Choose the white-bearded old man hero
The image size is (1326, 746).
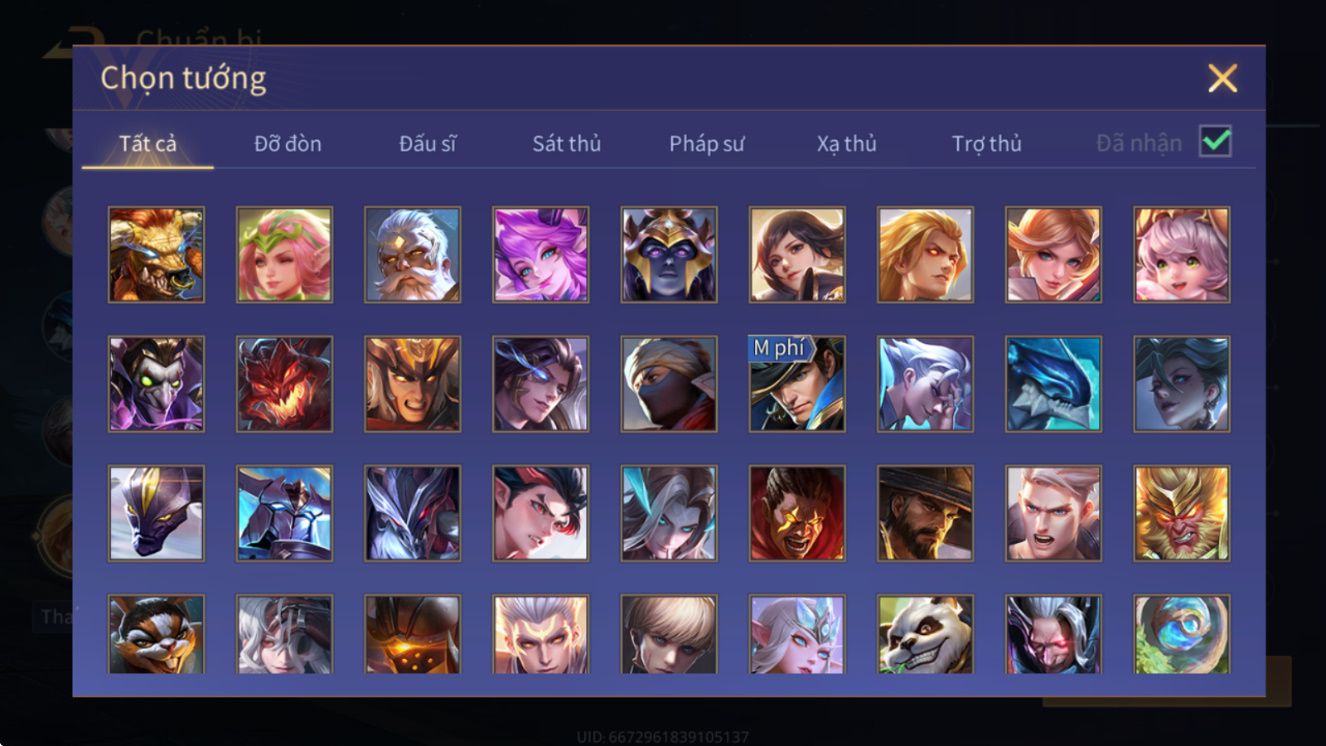412,254
